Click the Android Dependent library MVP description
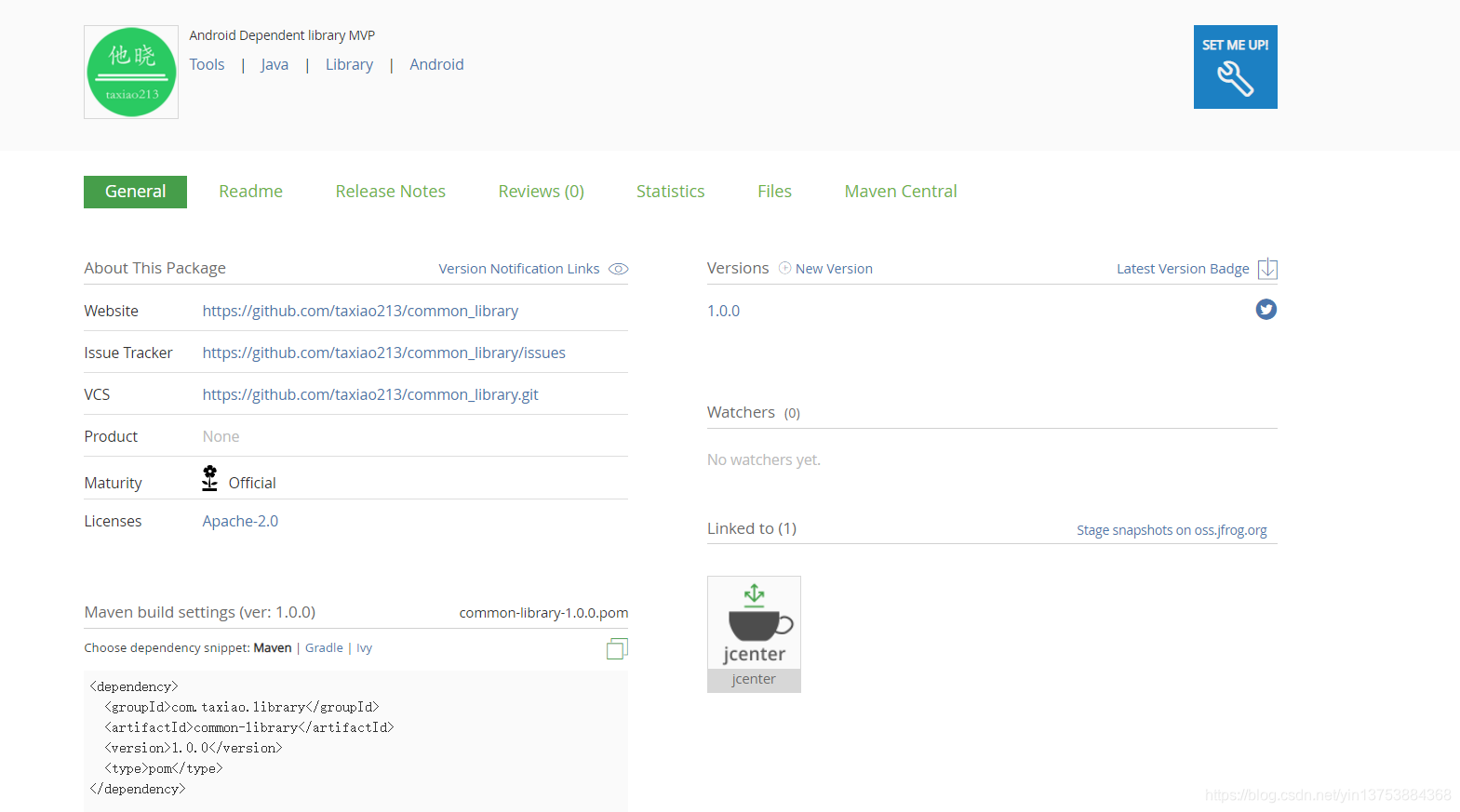 pos(282,35)
